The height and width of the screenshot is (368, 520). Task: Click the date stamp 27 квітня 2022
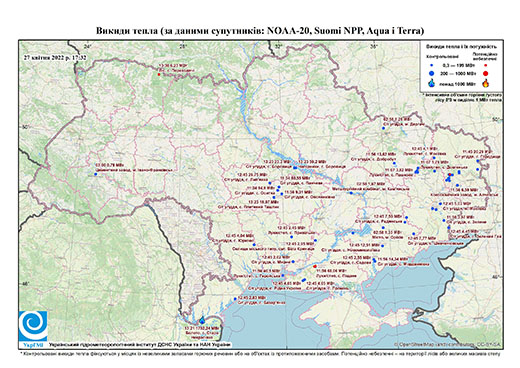[55, 57]
